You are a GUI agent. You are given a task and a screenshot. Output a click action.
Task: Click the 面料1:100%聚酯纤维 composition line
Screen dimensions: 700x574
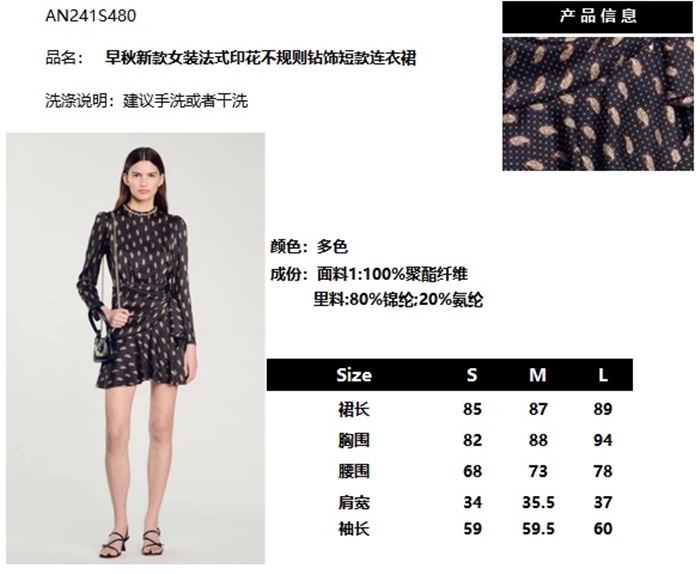point(392,274)
